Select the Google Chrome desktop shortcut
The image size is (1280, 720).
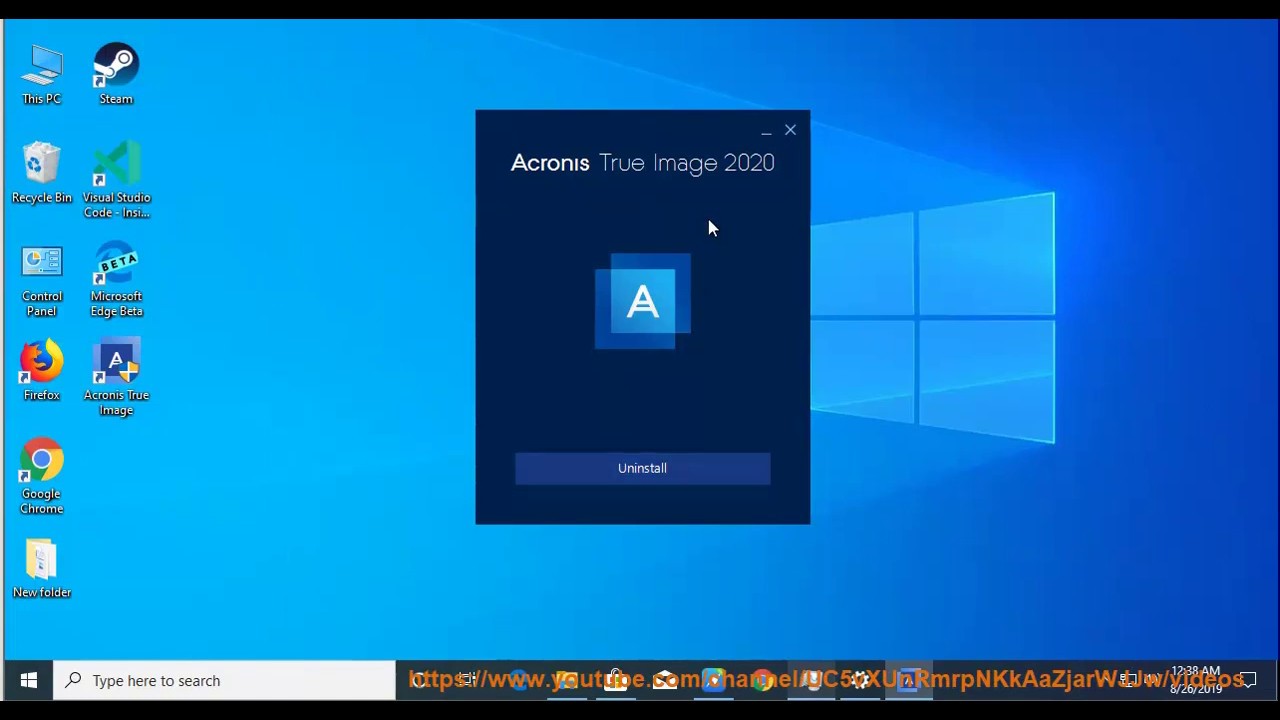41,477
